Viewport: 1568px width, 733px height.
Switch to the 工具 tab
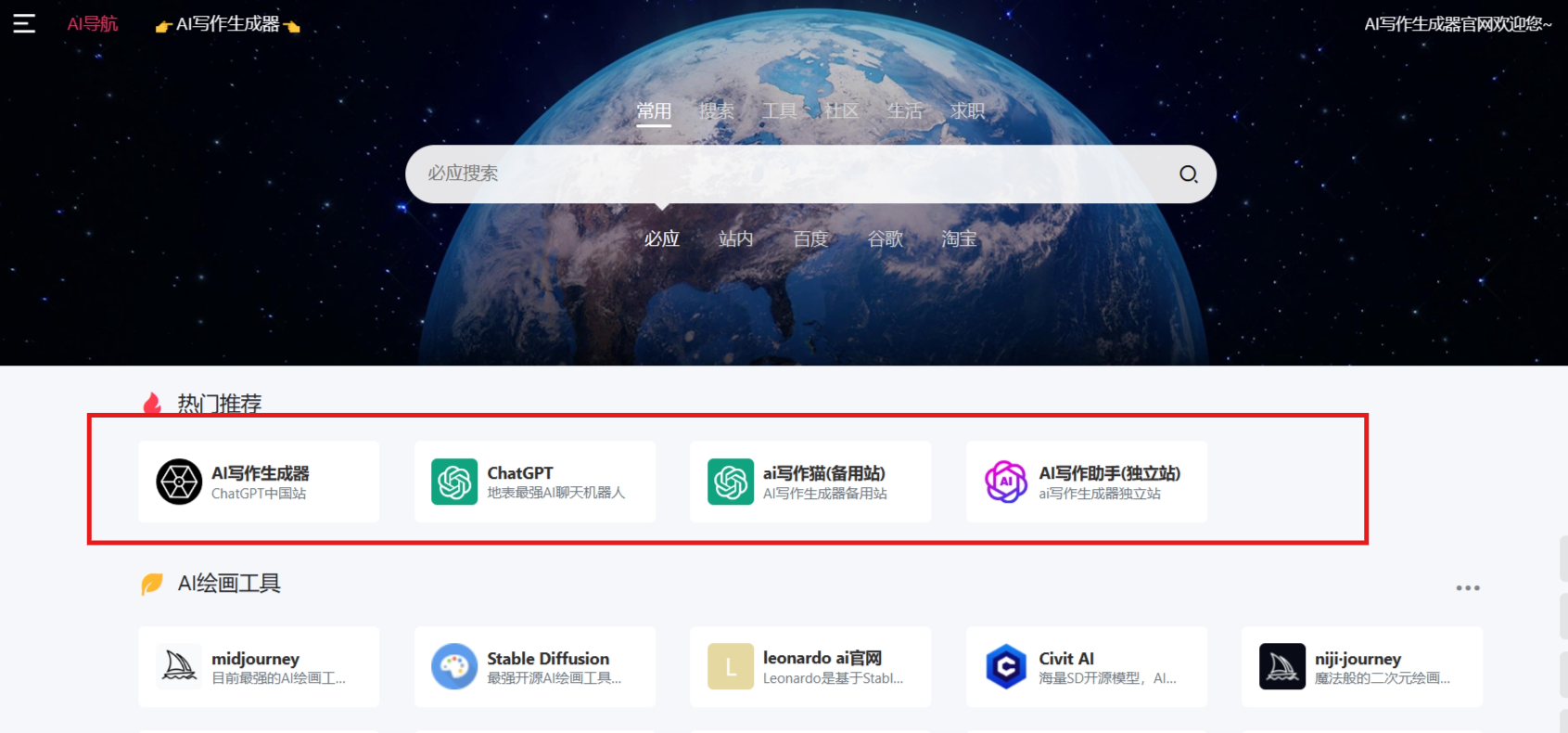click(x=779, y=111)
